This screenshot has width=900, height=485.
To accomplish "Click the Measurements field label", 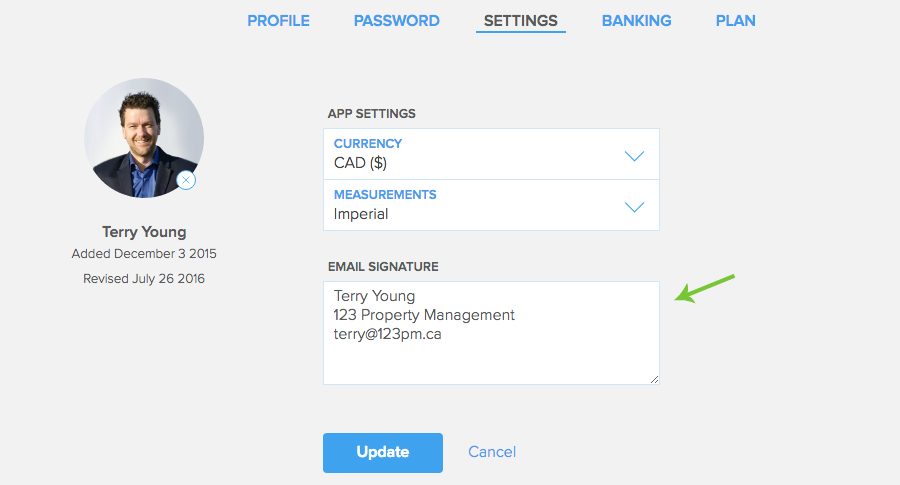I will [385, 195].
